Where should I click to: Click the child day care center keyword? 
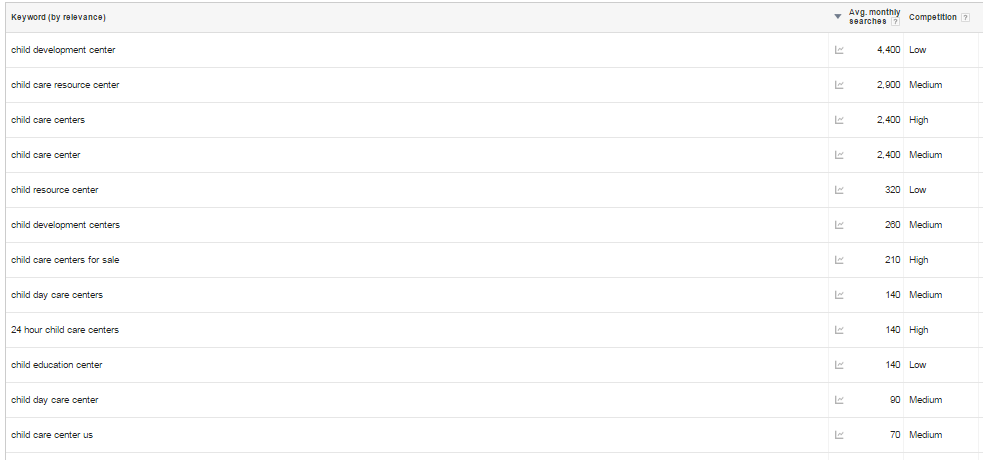(55, 400)
